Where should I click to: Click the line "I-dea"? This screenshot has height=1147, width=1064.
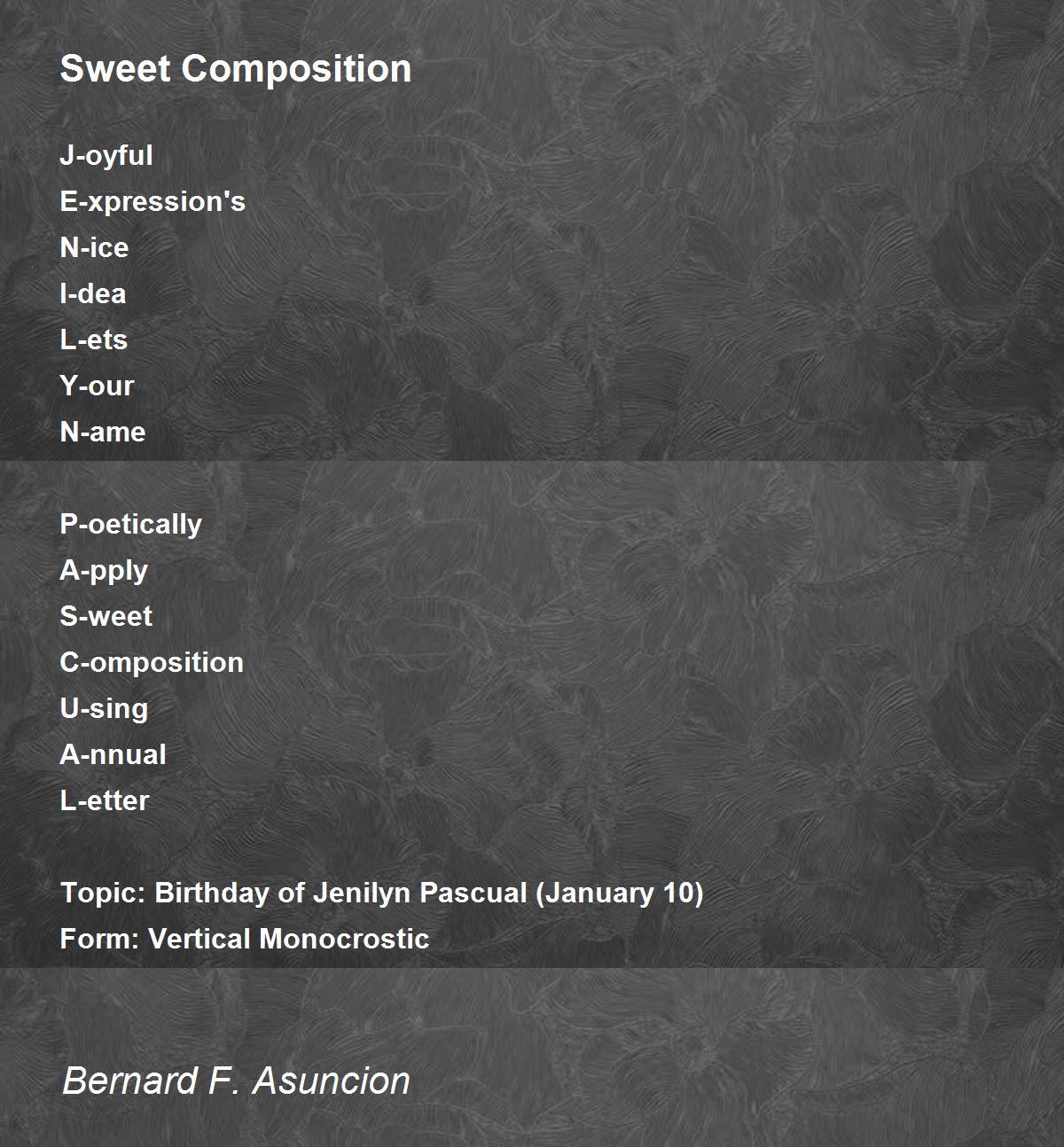coord(93,293)
